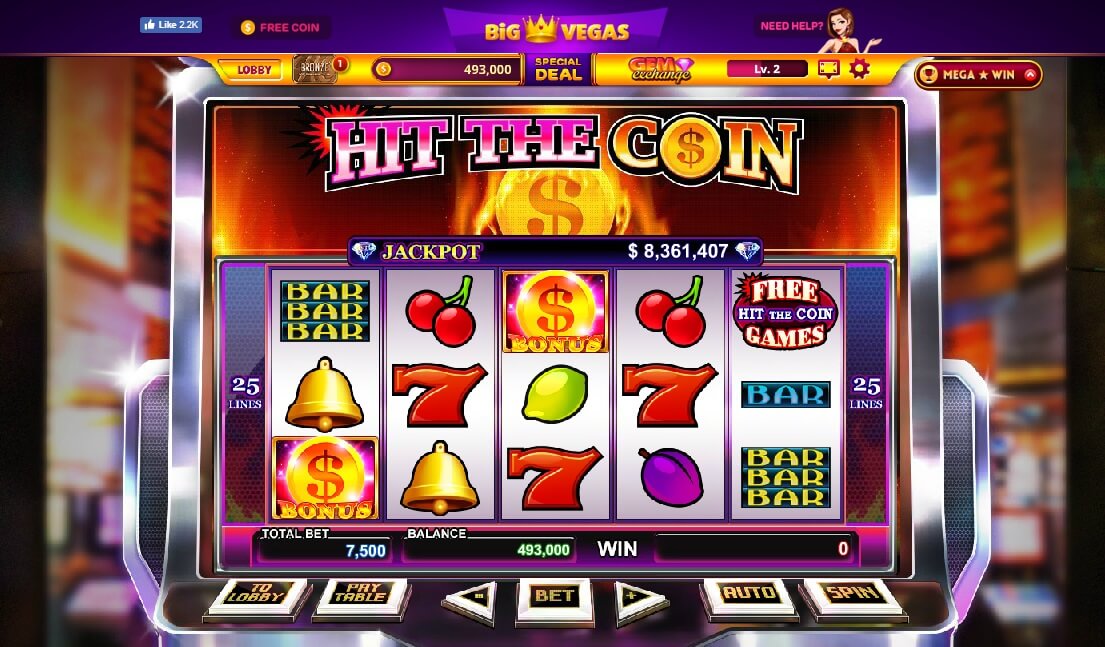This screenshot has width=1105, height=647.
Task: Hit the SPIN button
Action: pos(853,597)
